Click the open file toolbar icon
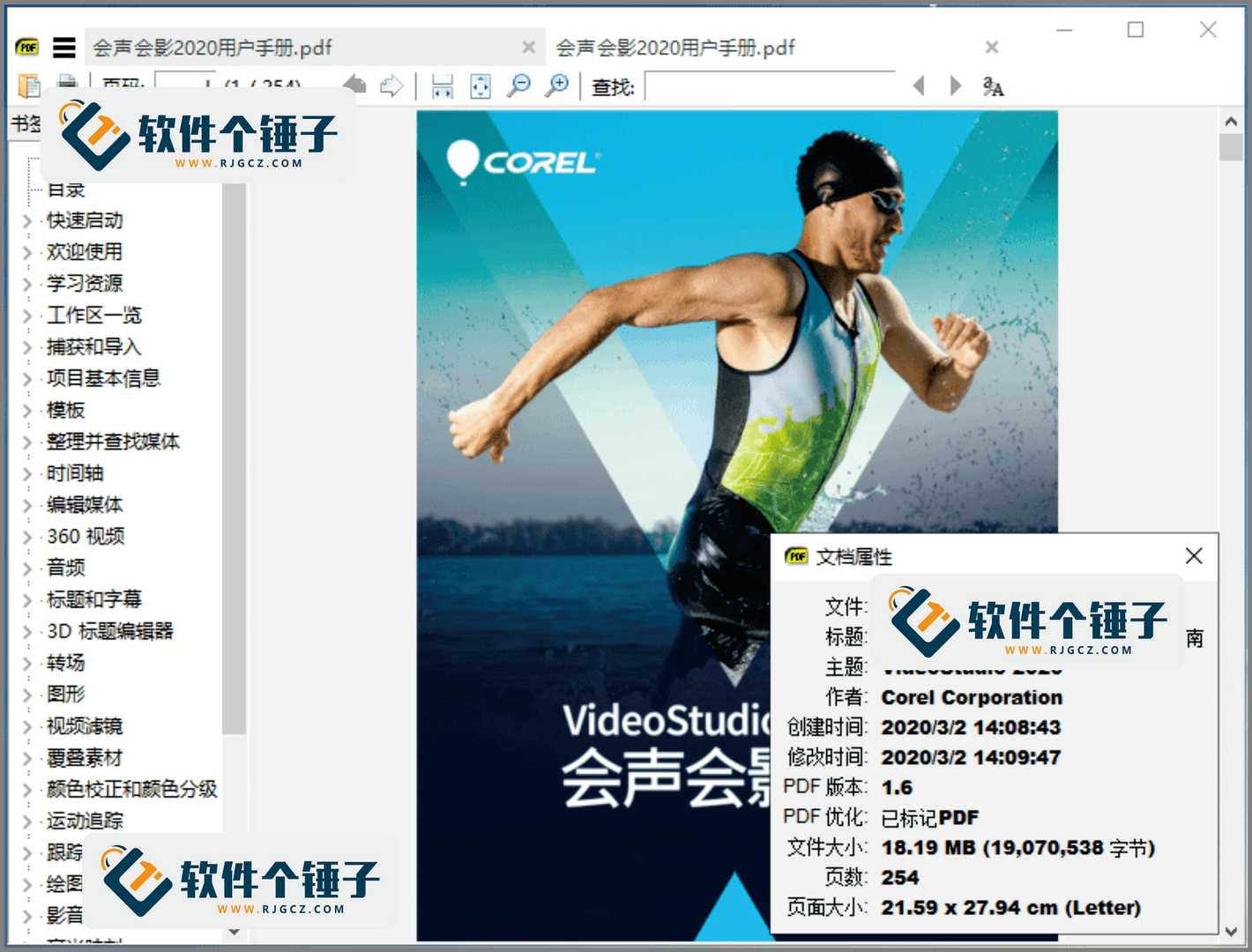Viewport: 1252px width, 952px height. point(30,86)
